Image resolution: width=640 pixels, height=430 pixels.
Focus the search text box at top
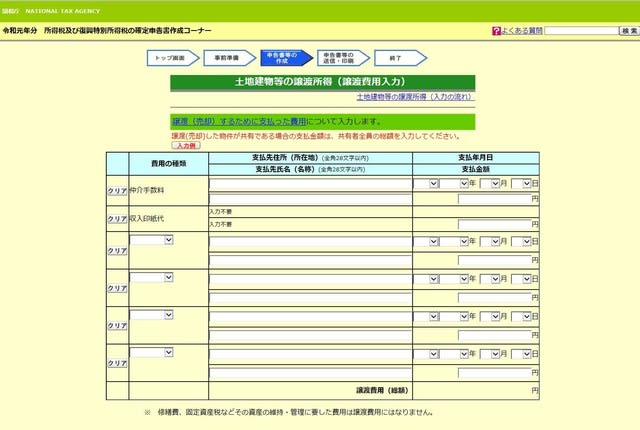coord(581,31)
